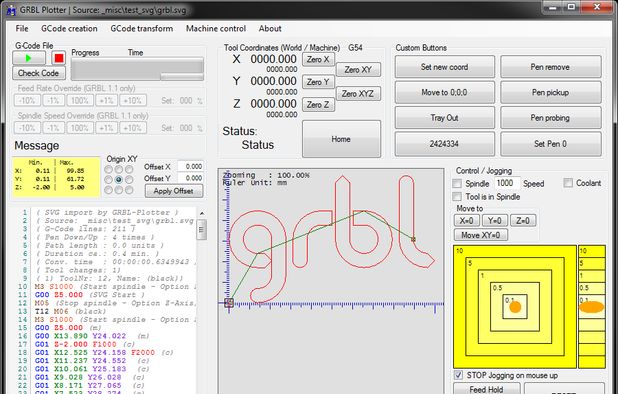Click the gcode editor scroll up arrow
The width and height of the screenshot is (618, 394).
pos(202,213)
